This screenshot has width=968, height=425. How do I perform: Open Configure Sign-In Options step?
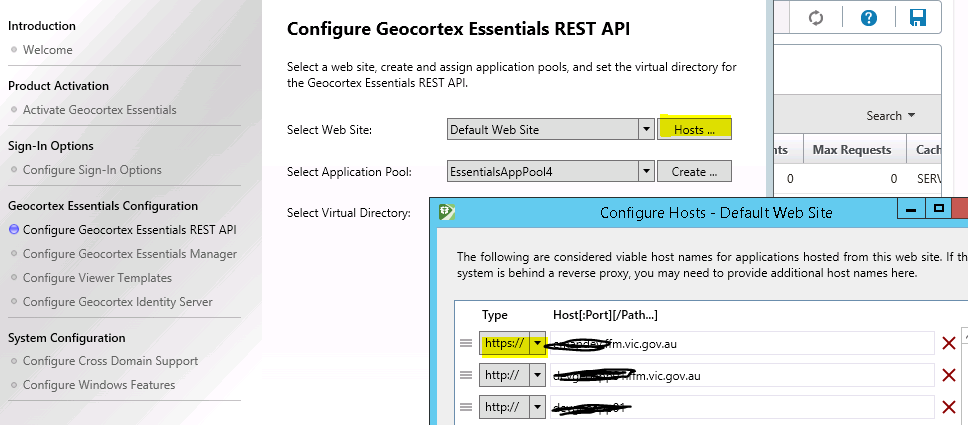[x=92, y=170]
